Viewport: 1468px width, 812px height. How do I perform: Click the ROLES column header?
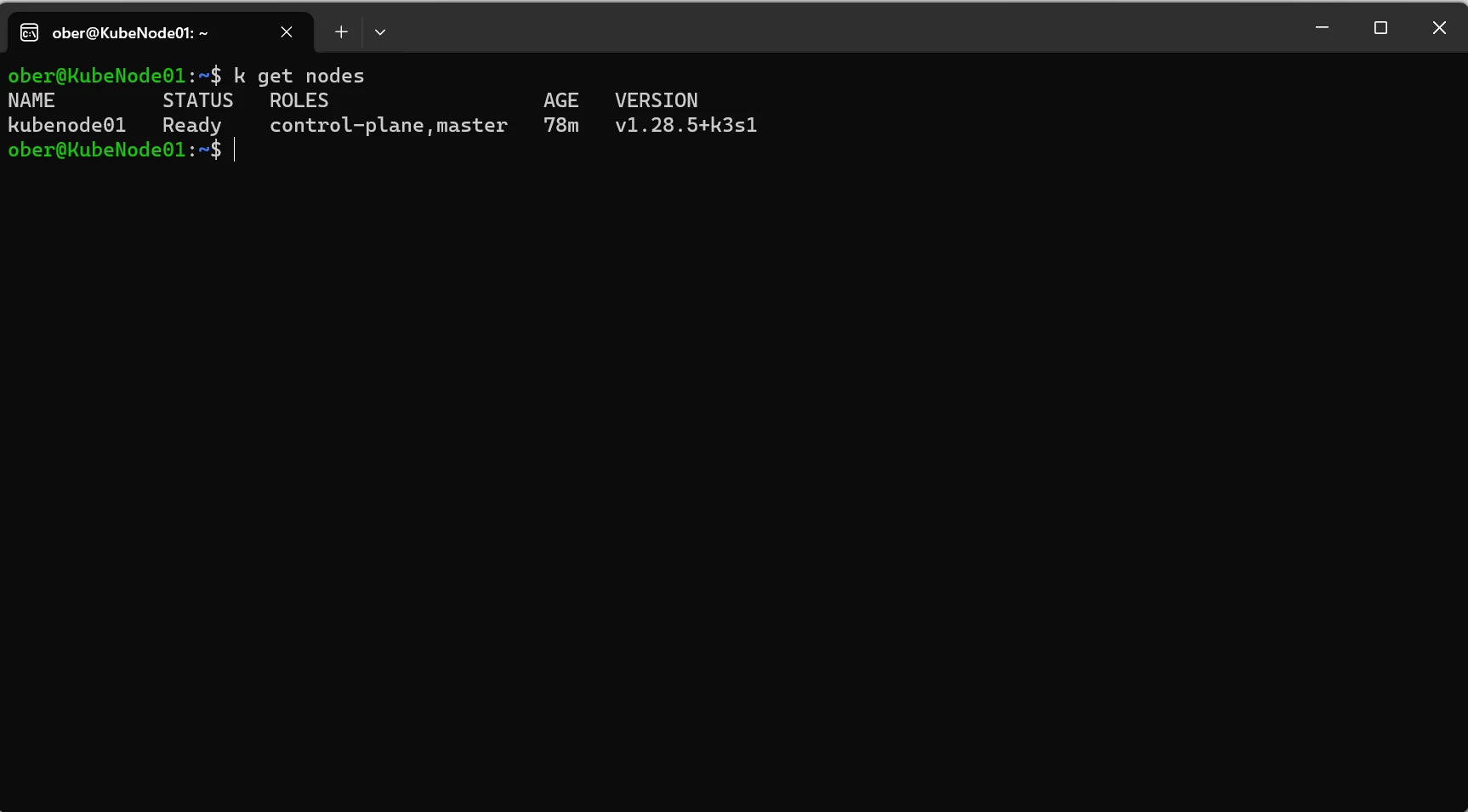(x=299, y=100)
